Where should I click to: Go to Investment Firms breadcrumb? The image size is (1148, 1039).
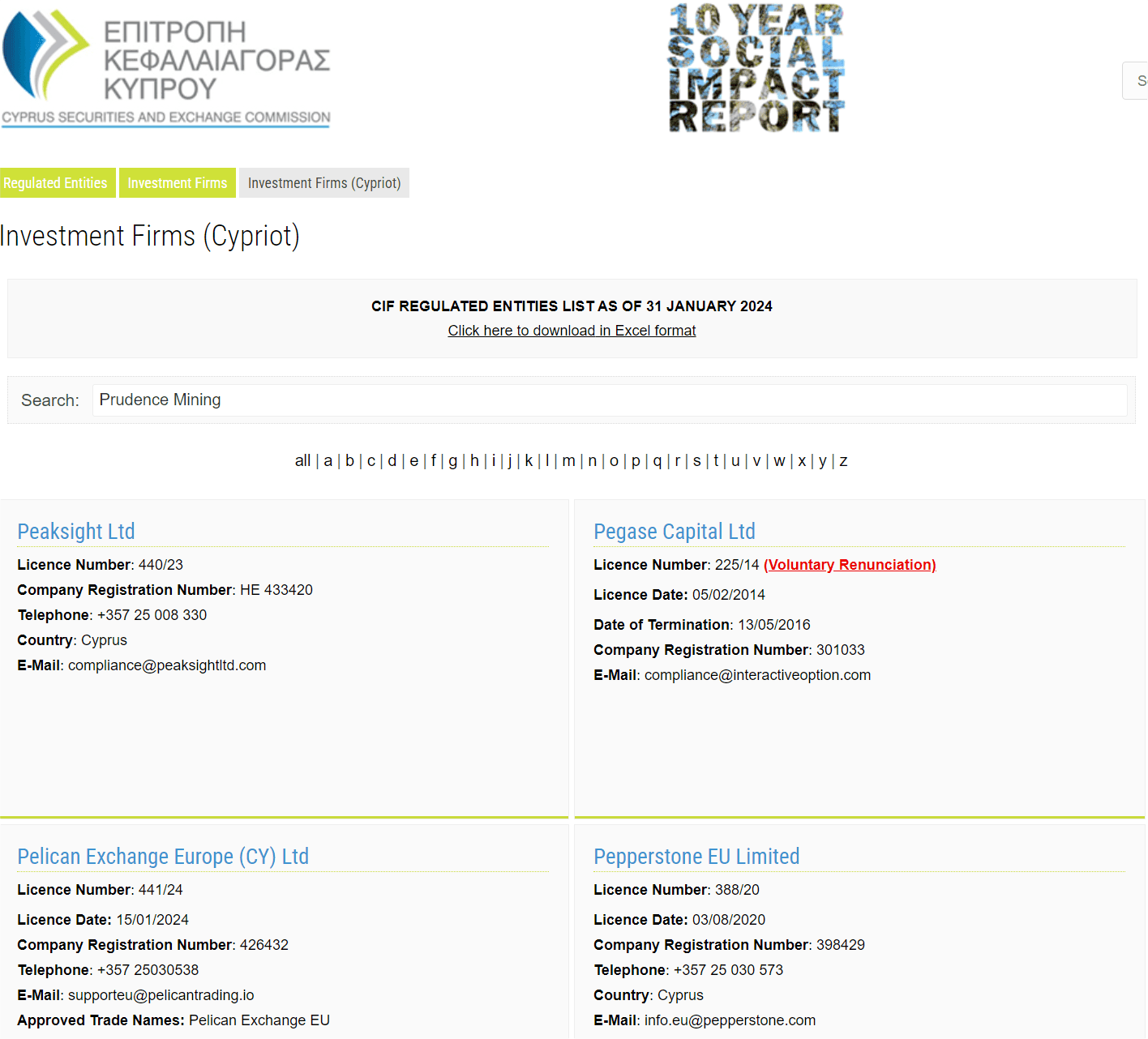click(178, 183)
